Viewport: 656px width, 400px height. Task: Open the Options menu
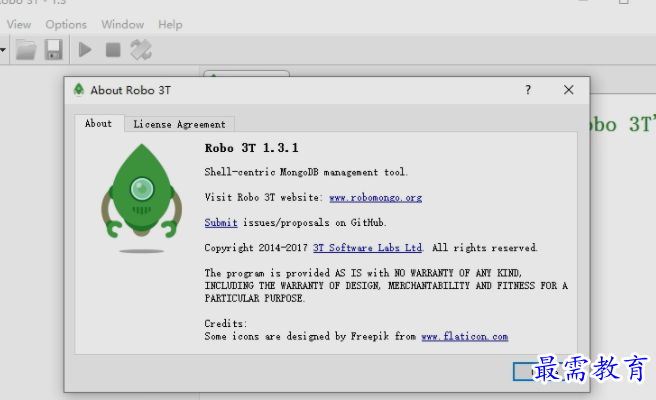66,25
